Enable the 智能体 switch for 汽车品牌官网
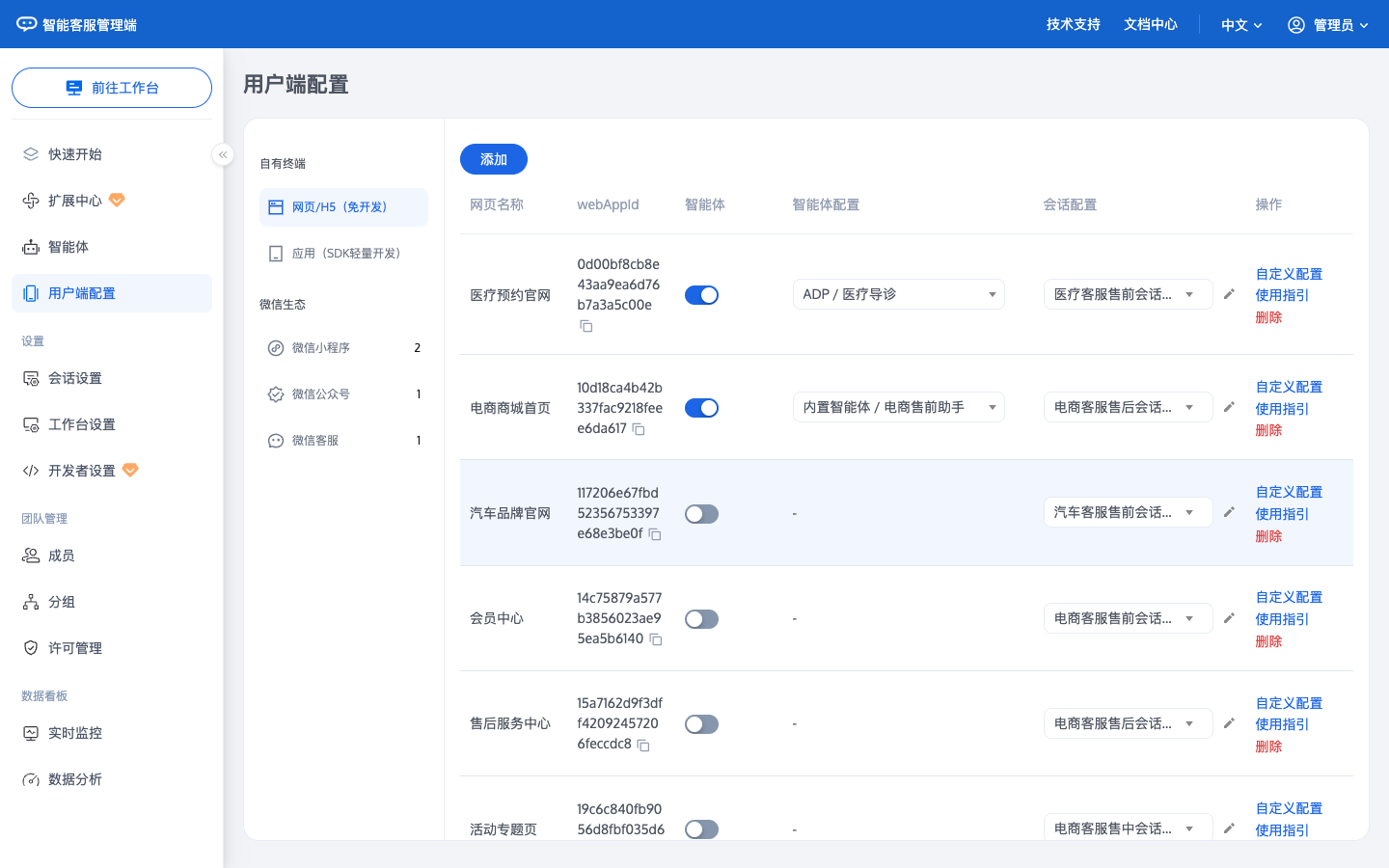The height and width of the screenshot is (868, 1389). pos(701,514)
